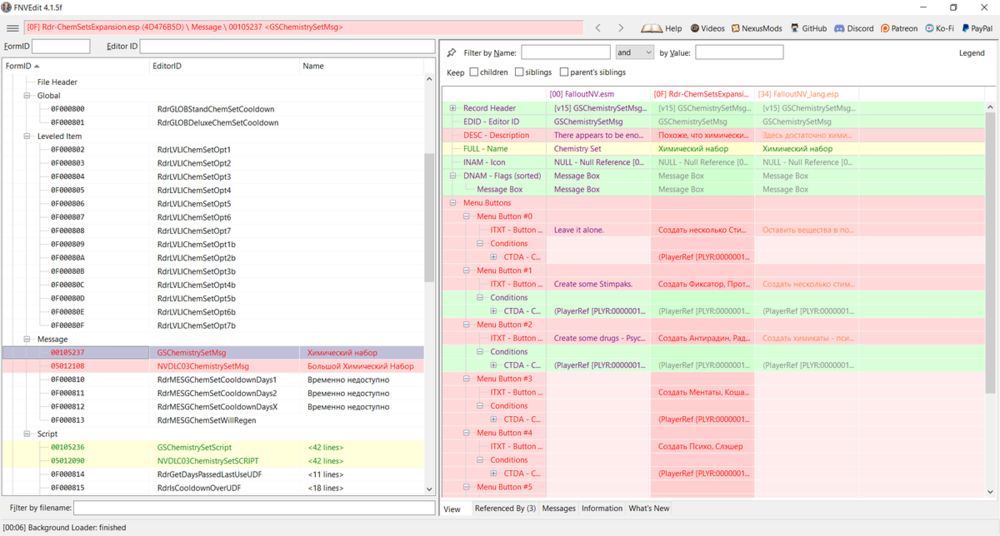Sort by the Name column header
1000x536 pixels.
tap(361, 66)
